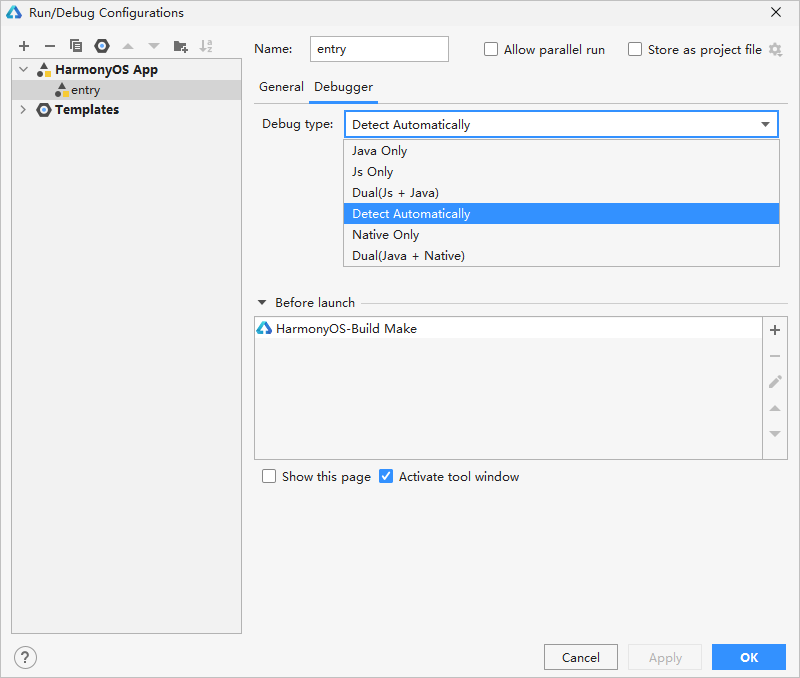Viewport: 800px width, 678px height.
Task: Click the Remove Configuration minus icon
Action: [x=50, y=46]
